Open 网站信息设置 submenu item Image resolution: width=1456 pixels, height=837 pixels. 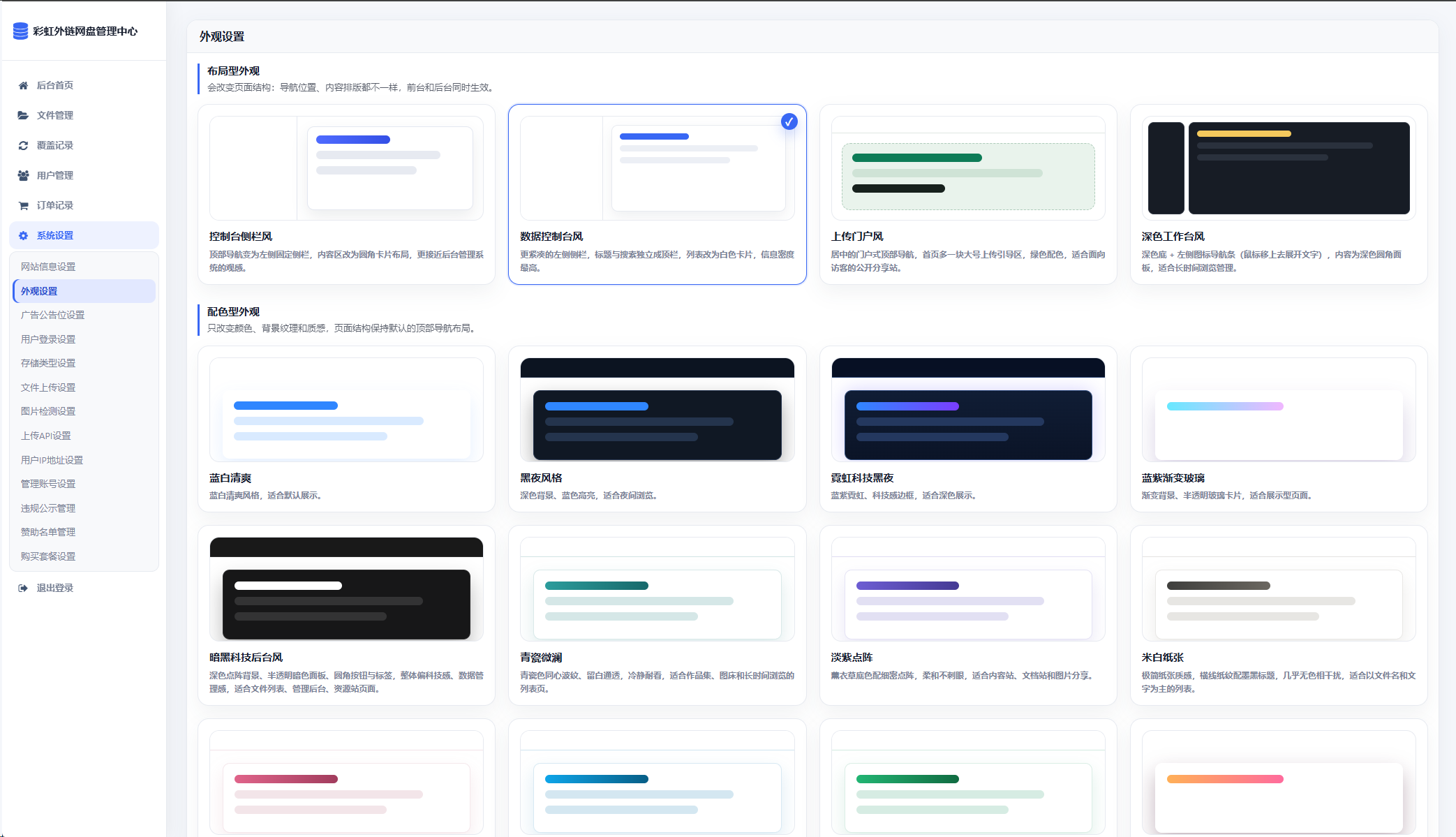coord(84,267)
